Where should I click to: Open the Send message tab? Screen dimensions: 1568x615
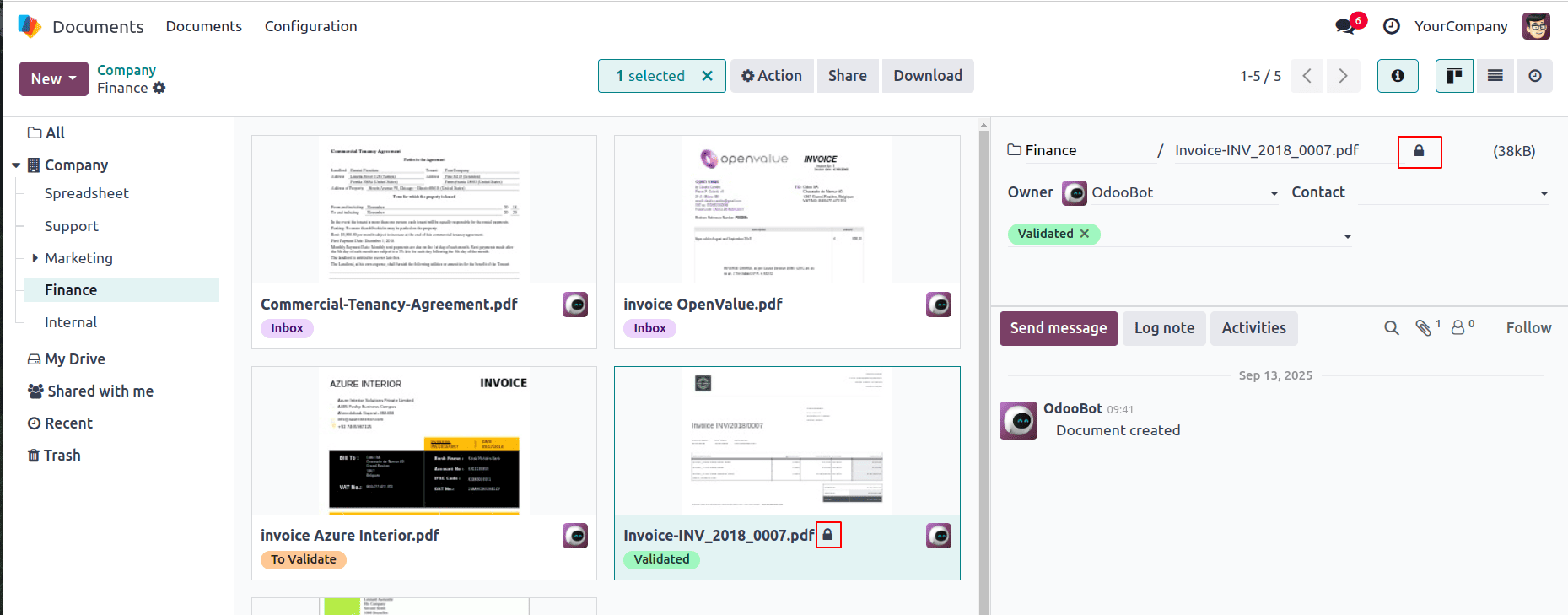(1059, 328)
